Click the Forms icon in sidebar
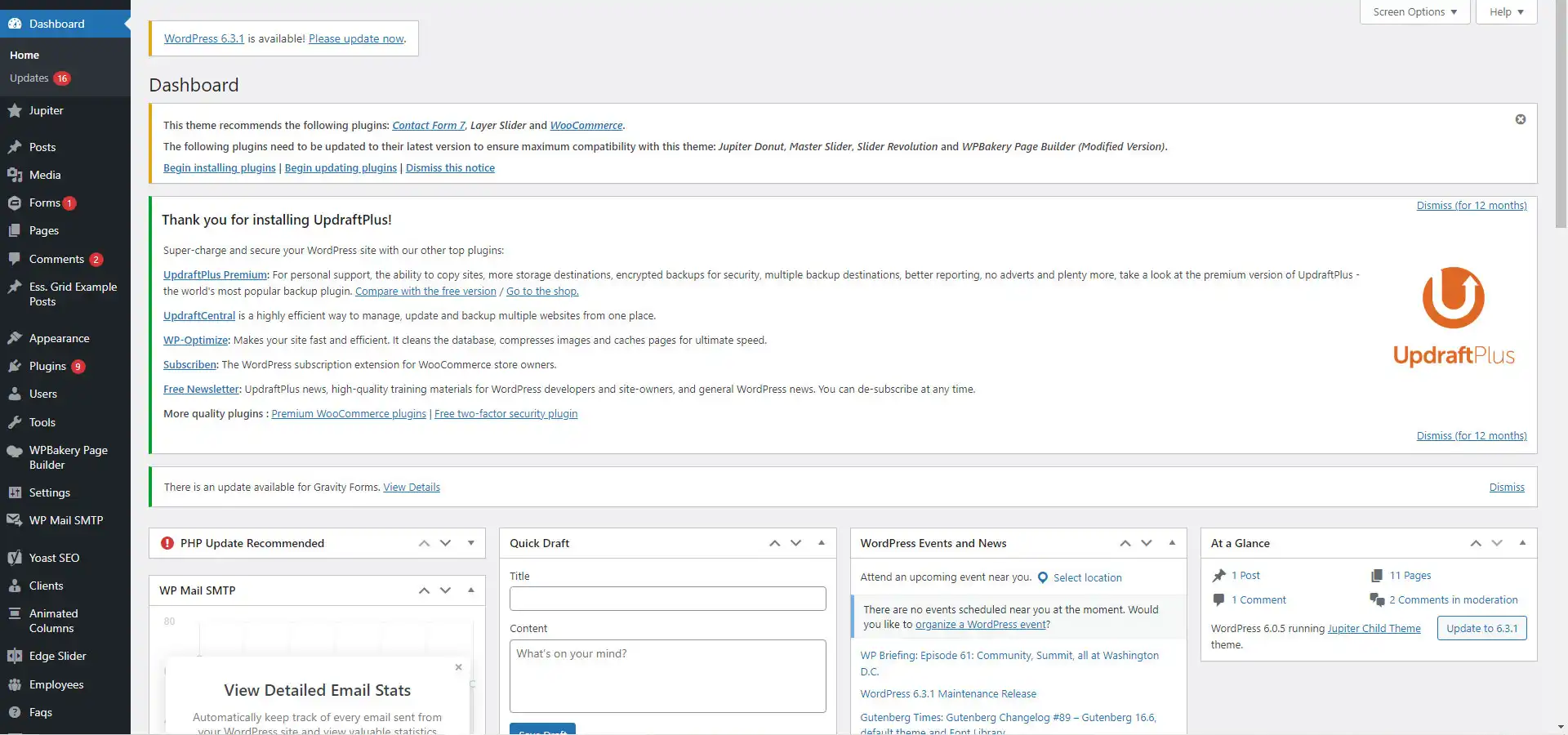This screenshot has height=735, width=1568. [x=15, y=203]
